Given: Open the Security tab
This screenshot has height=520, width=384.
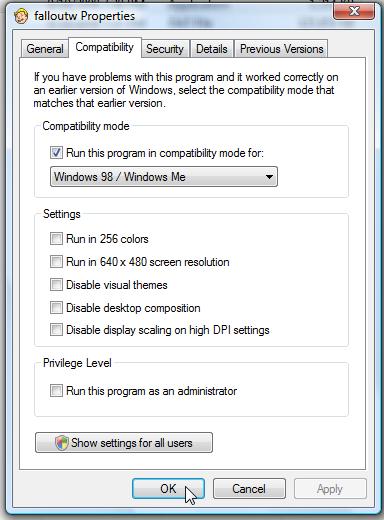Looking at the screenshot, I should pyautogui.click(x=165, y=49).
